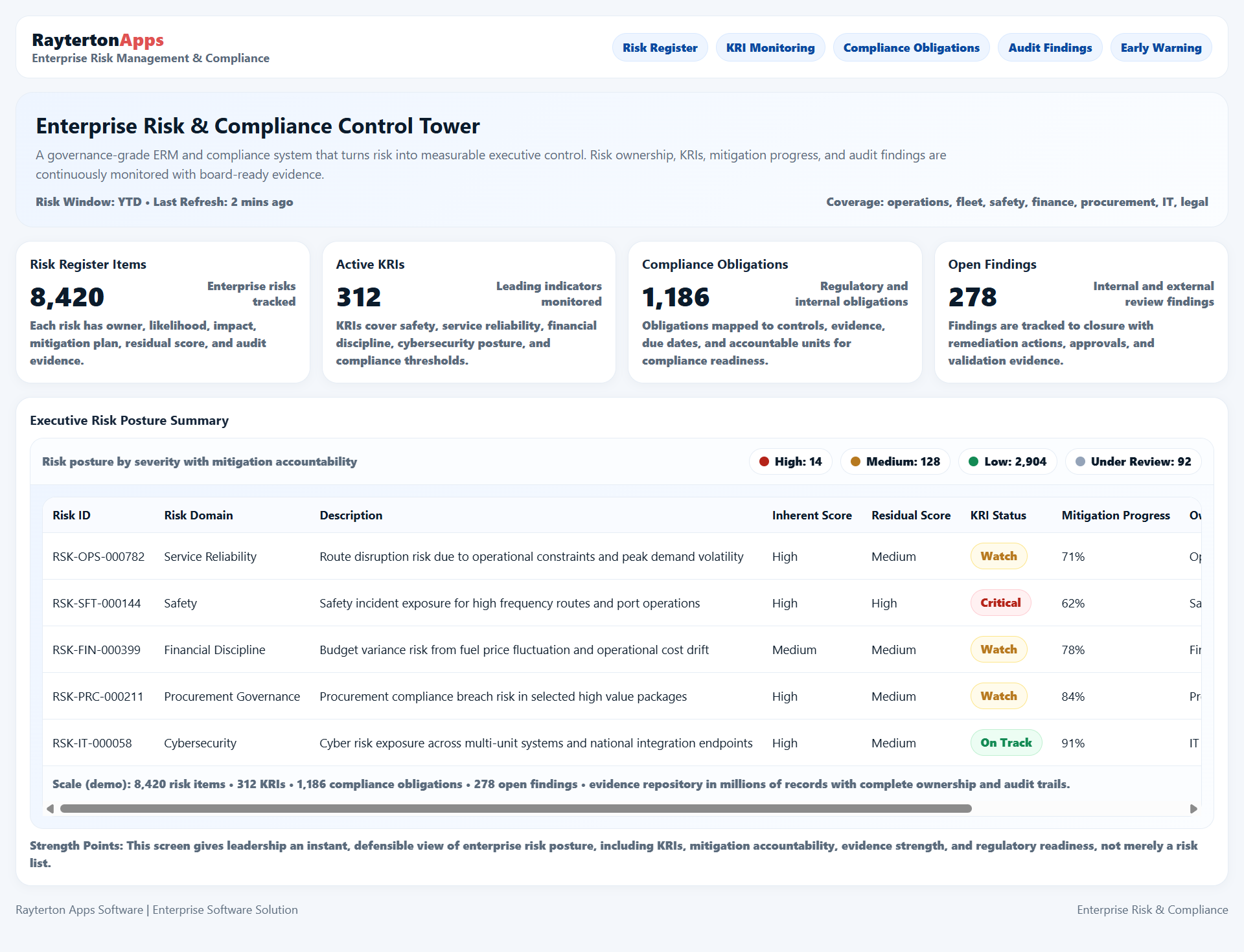This screenshot has height=952, width=1244.
Task: Click the RaytertonApps logo
Action: pos(98,40)
